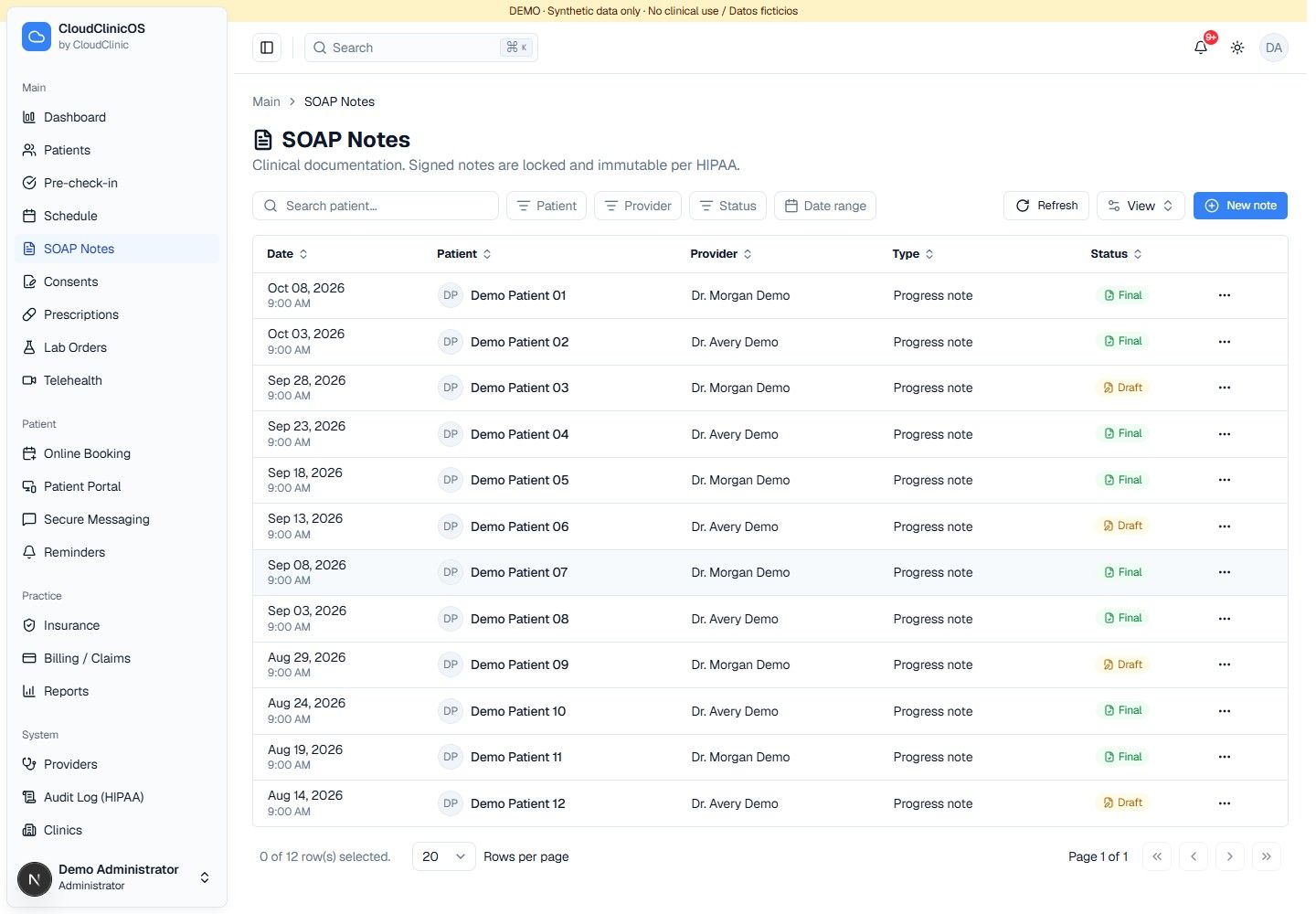Open row actions for Demo Patient 04
1316x914 pixels.
tap(1225, 434)
